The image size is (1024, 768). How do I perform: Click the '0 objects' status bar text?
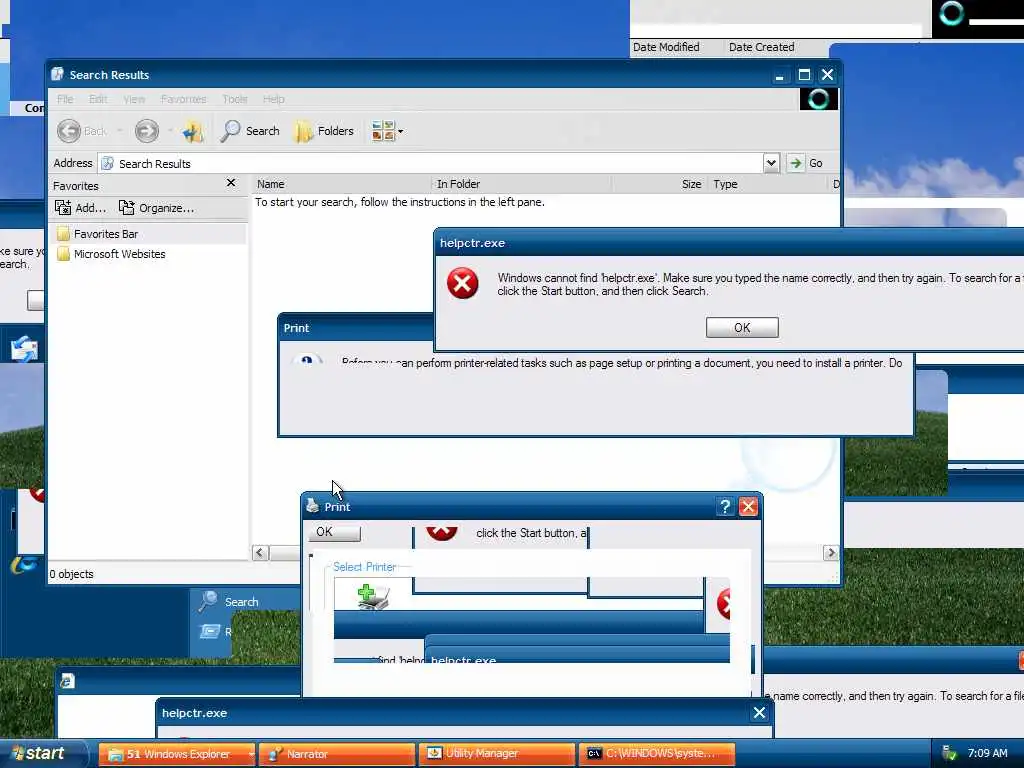[x=72, y=574]
